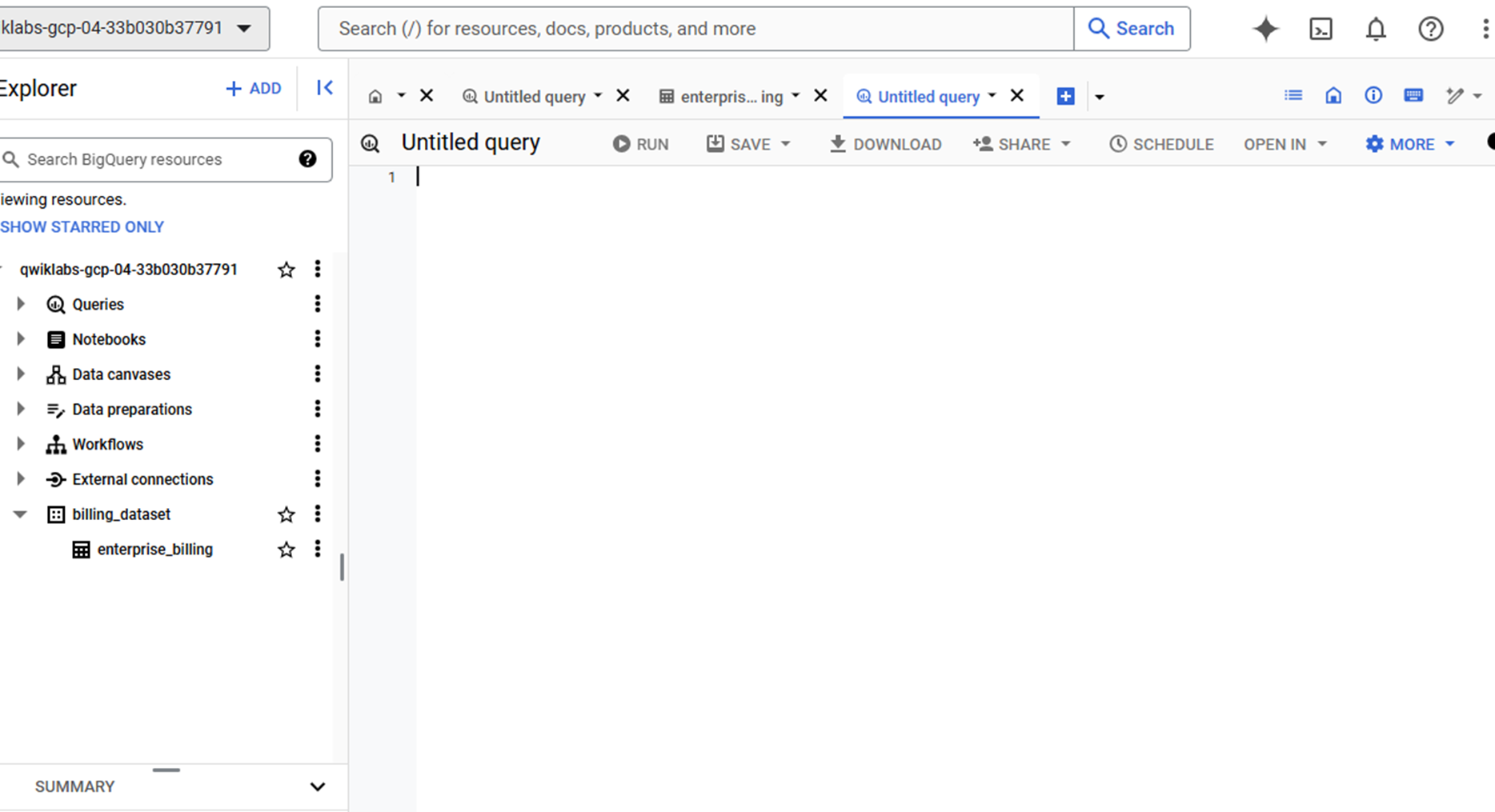Image resolution: width=1495 pixels, height=812 pixels.
Task: Activate Cloud Shell terminal icon
Action: [1321, 29]
